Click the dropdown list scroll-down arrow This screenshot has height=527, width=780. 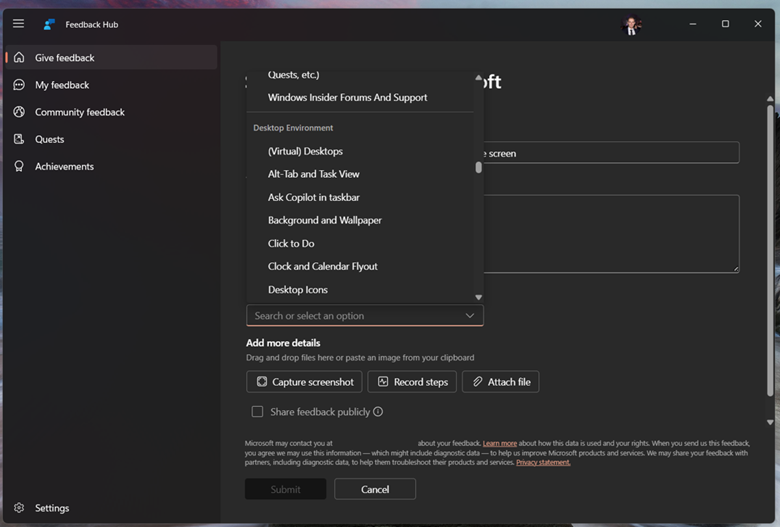[479, 297]
